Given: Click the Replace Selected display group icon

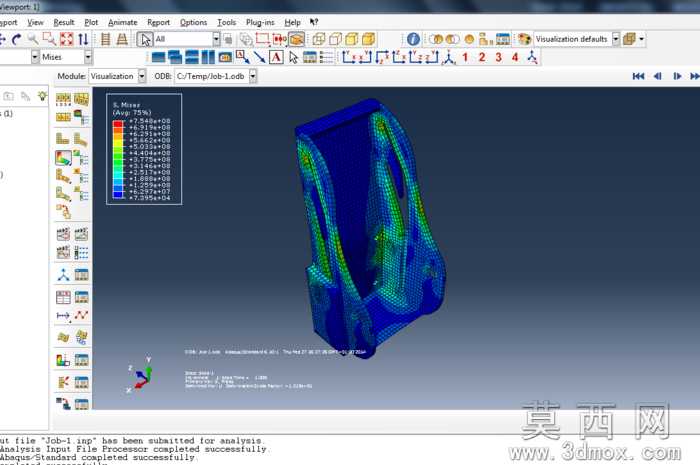Looking at the screenshot, I should point(436,39).
